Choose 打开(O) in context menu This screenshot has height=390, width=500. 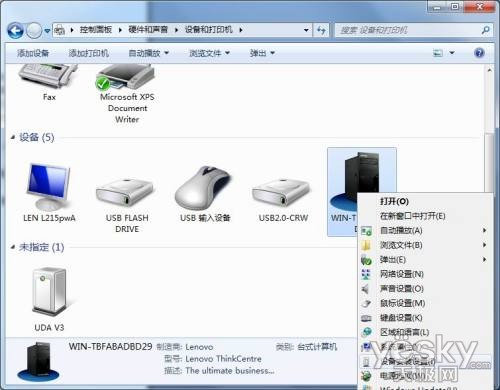425,201
